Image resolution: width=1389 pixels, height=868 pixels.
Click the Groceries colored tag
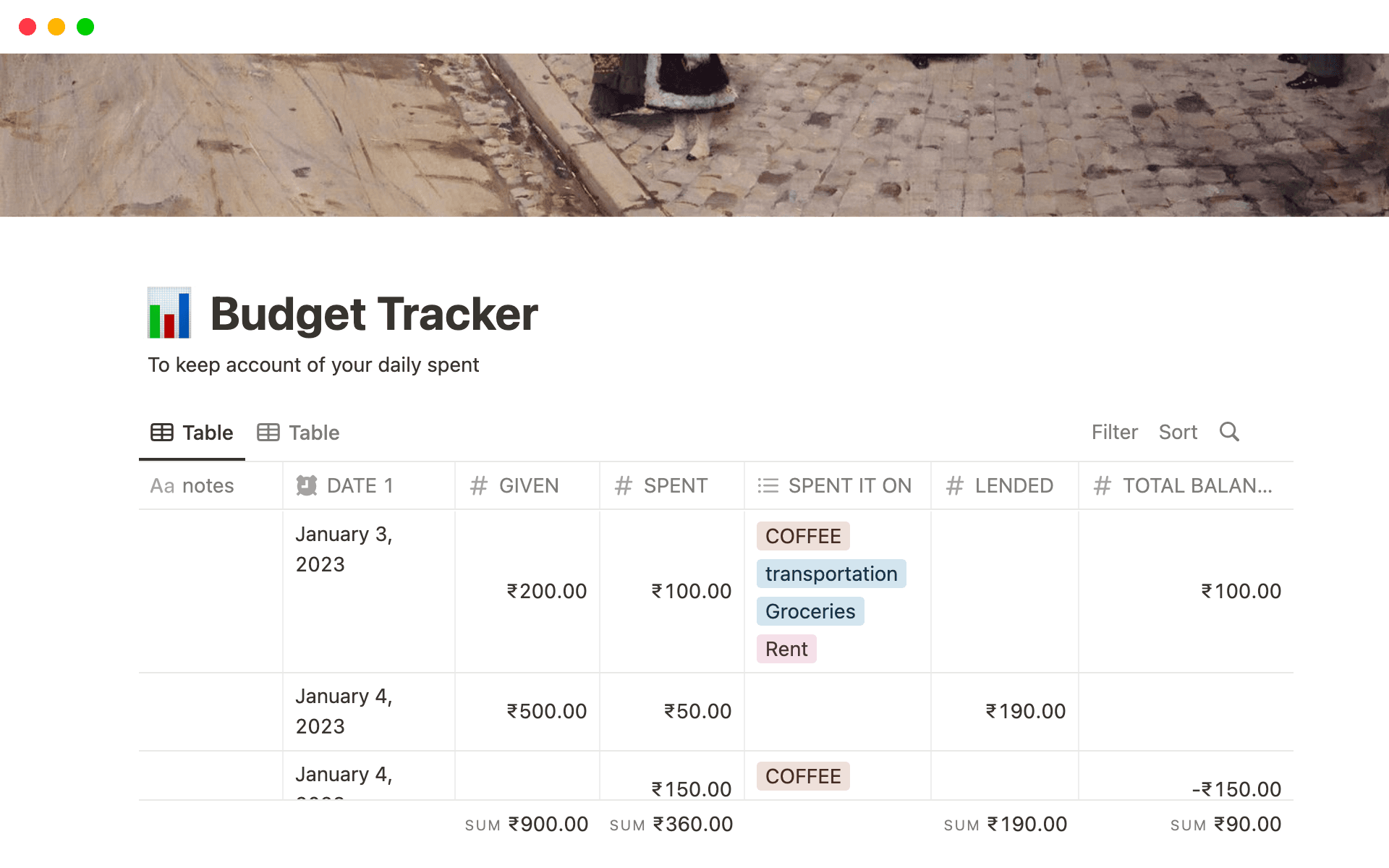click(x=810, y=611)
